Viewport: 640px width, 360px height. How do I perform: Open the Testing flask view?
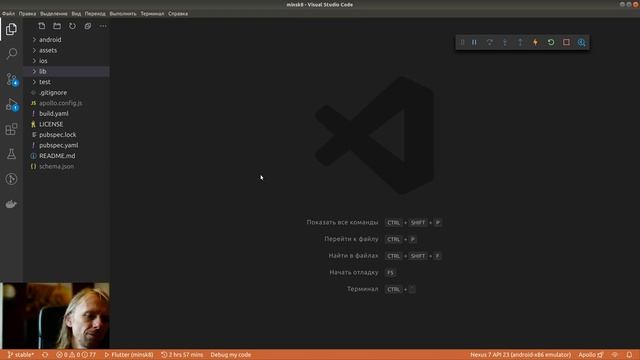(x=11, y=154)
